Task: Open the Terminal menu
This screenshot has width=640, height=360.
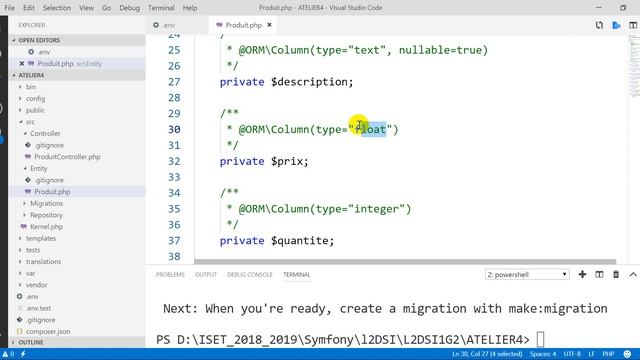Action: 161,7
